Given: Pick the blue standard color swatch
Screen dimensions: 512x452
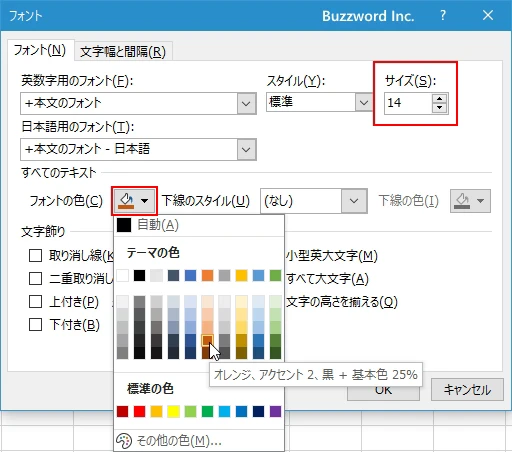Looking at the screenshot, I should [241, 412].
